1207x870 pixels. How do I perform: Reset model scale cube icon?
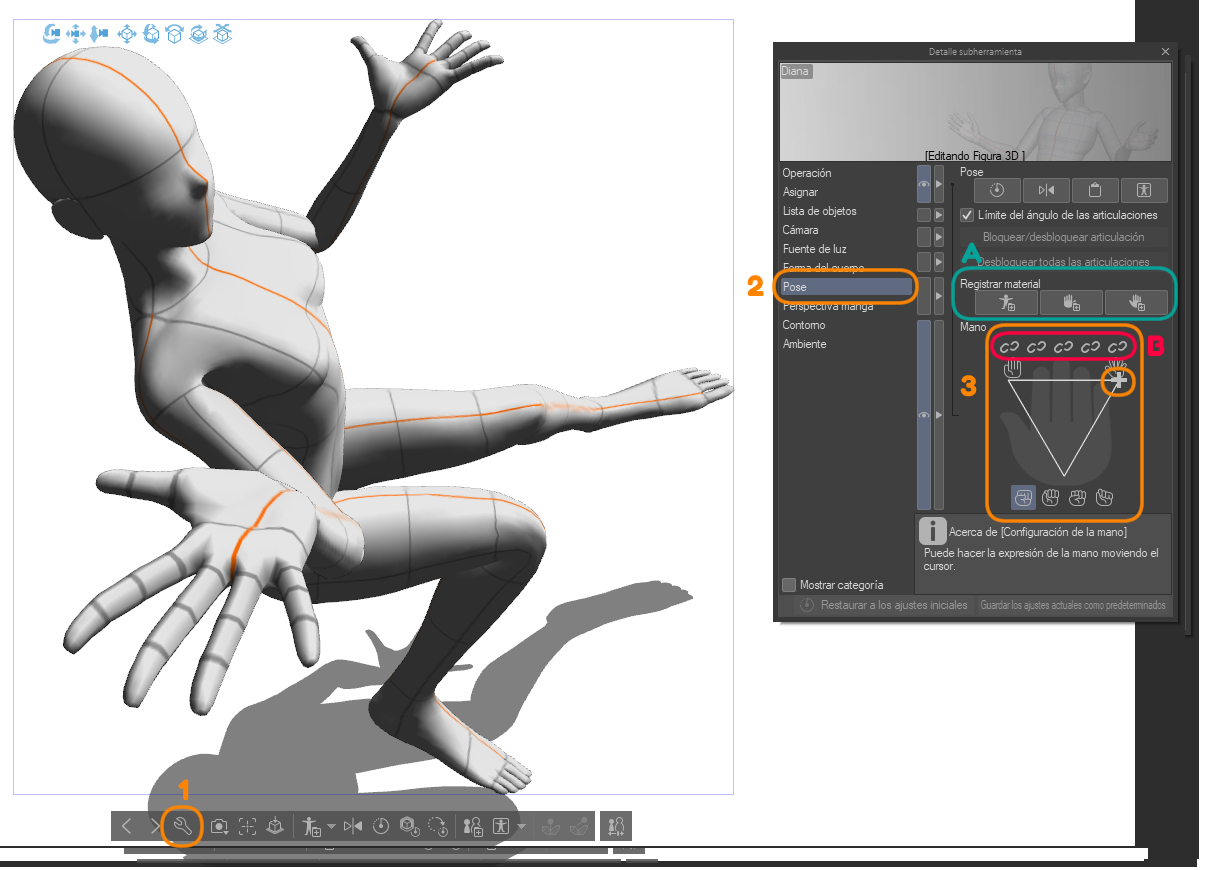point(409,827)
